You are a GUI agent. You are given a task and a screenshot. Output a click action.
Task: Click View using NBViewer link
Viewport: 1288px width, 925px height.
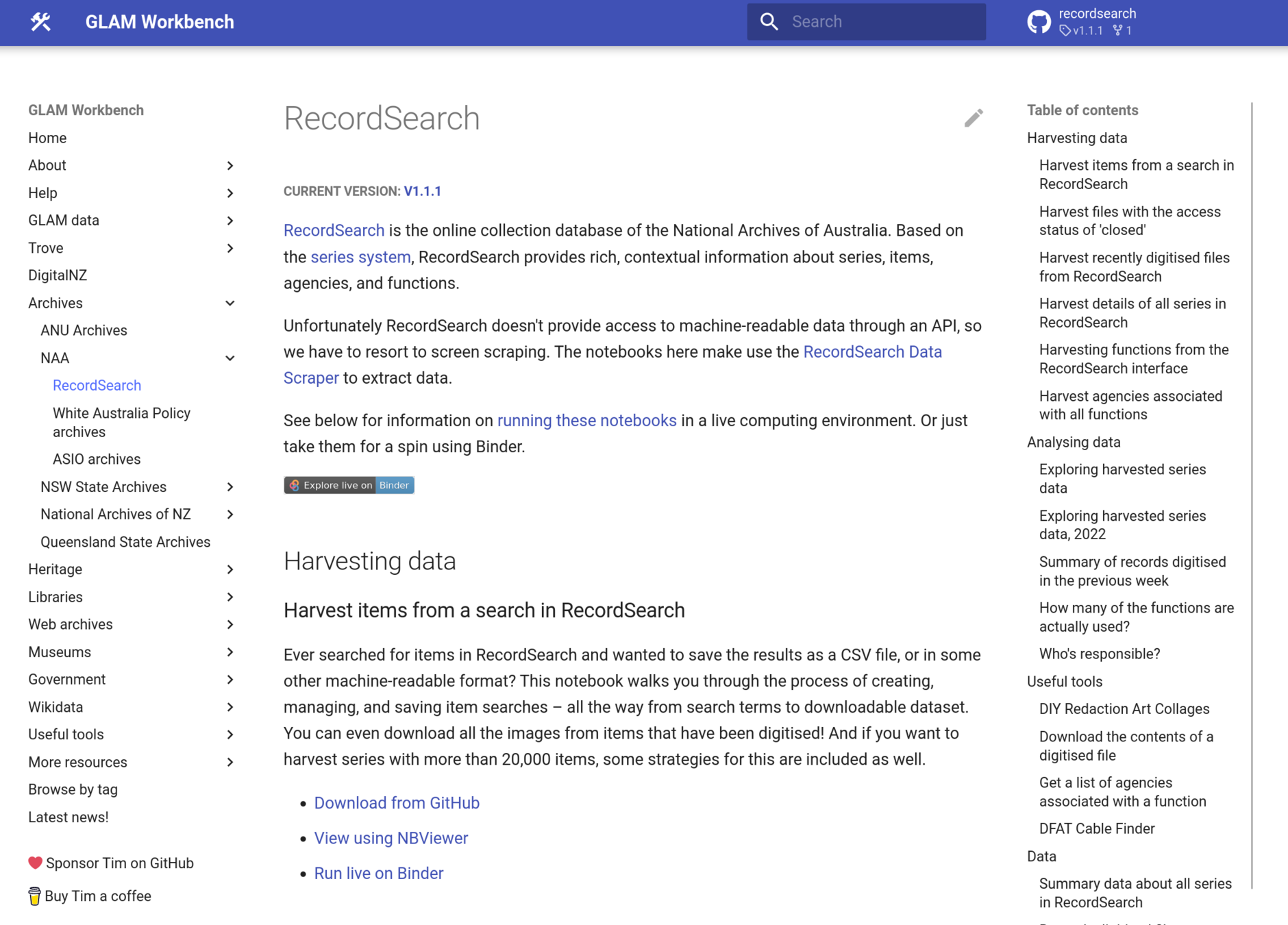pyautogui.click(x=391, y=838)
